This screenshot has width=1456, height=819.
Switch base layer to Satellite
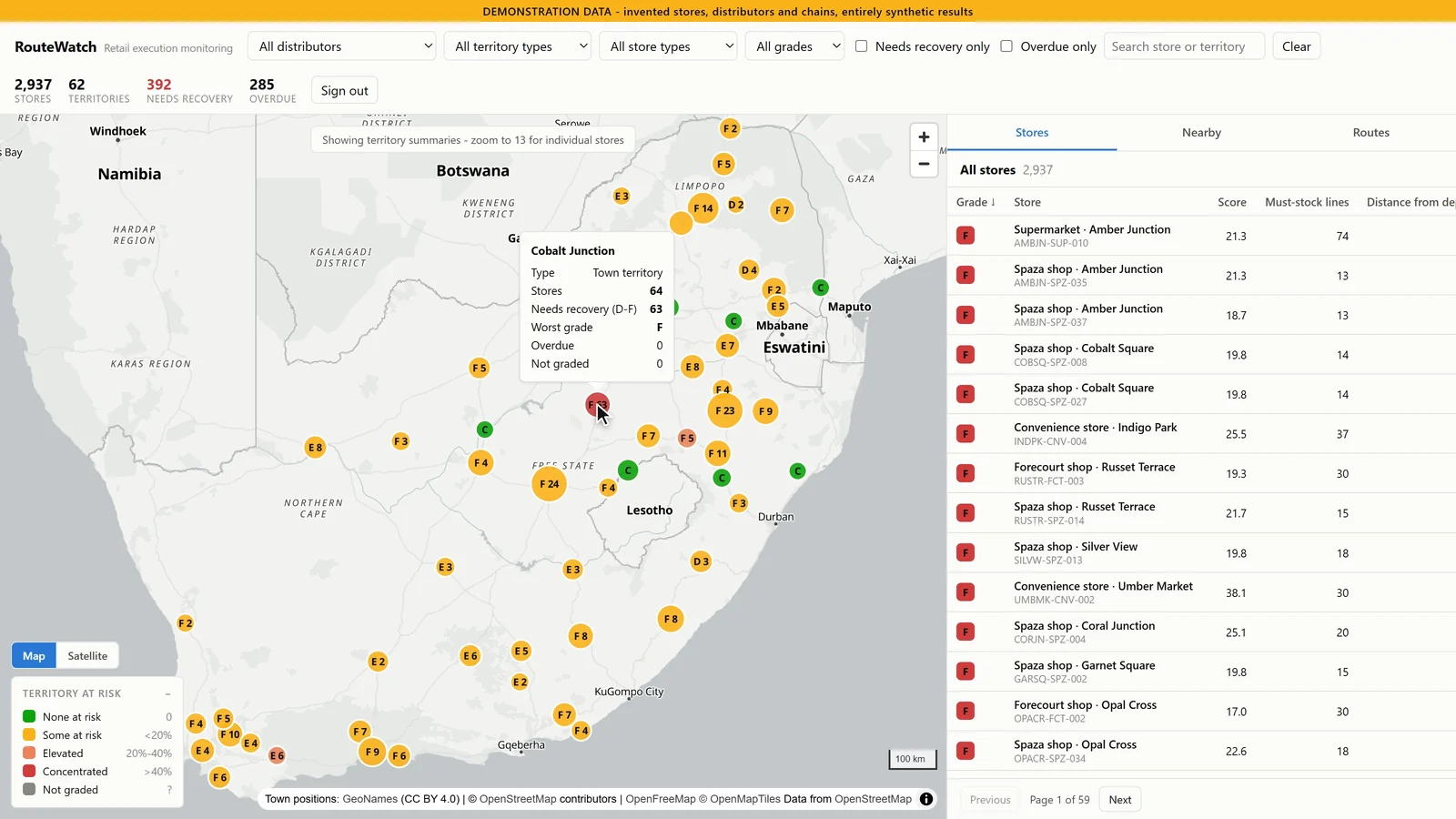pos(87,656)
